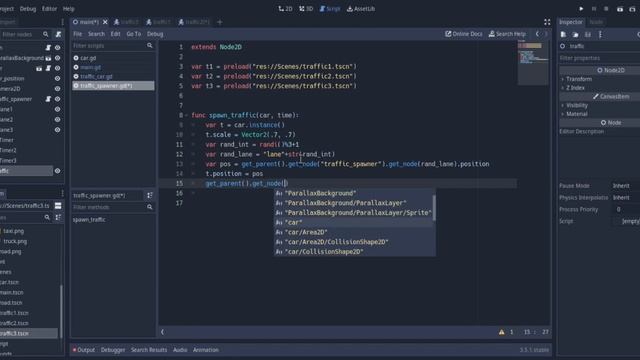Switch to the 2D workspace
Image resolution: width=640 pixels, height=360 pixels.
(x=285, y=9)
